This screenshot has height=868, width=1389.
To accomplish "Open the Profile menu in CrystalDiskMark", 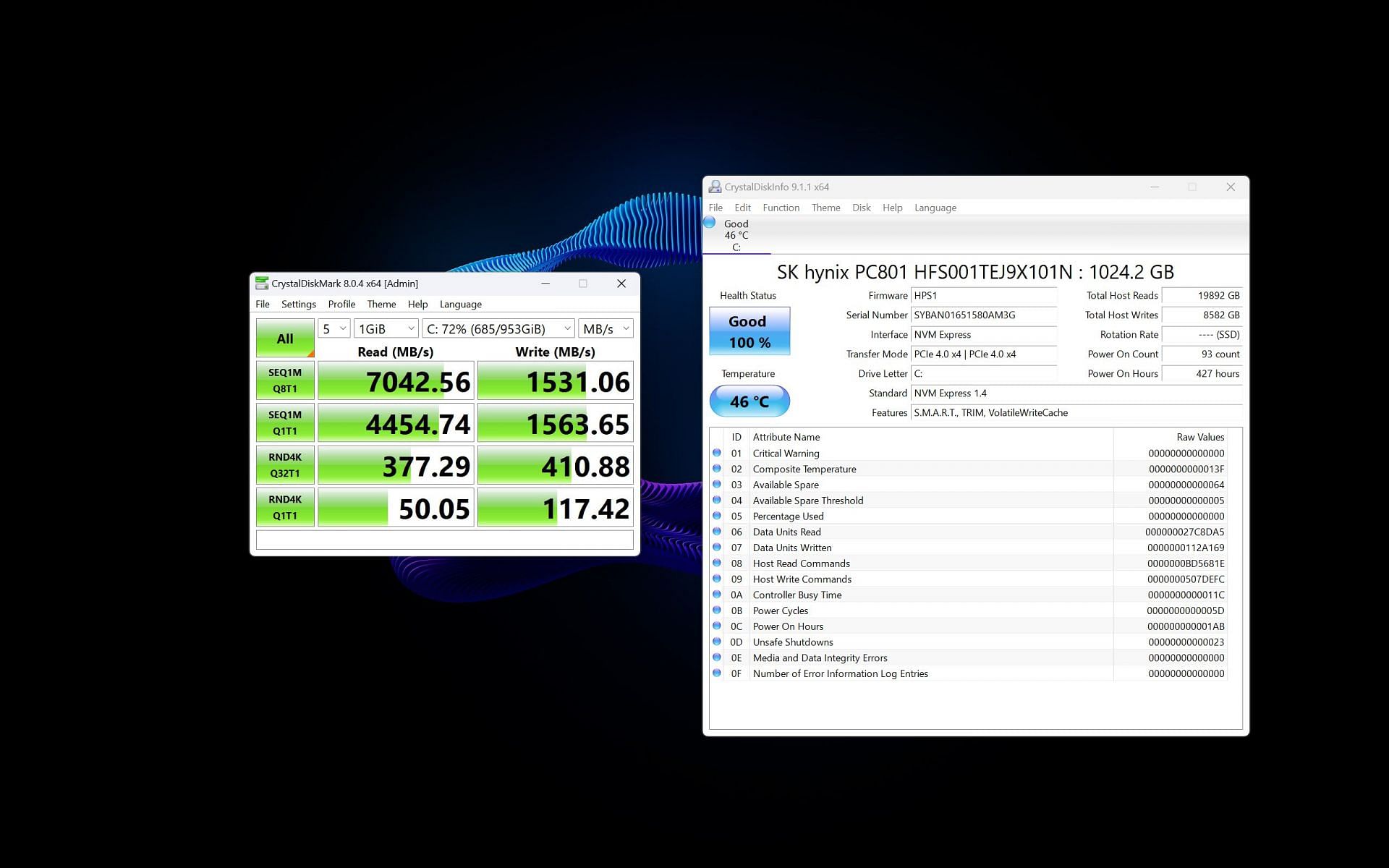I will click(341, 305).
